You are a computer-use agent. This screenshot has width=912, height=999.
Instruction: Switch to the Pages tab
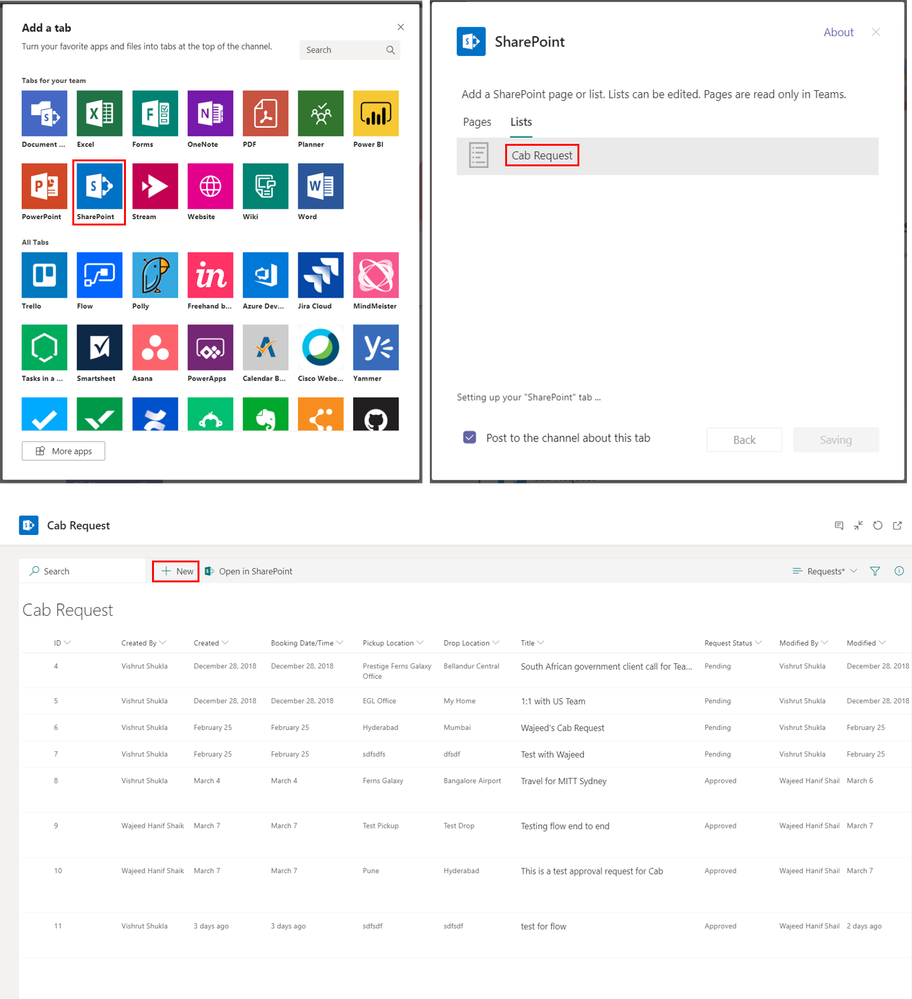tap(477, 122)
